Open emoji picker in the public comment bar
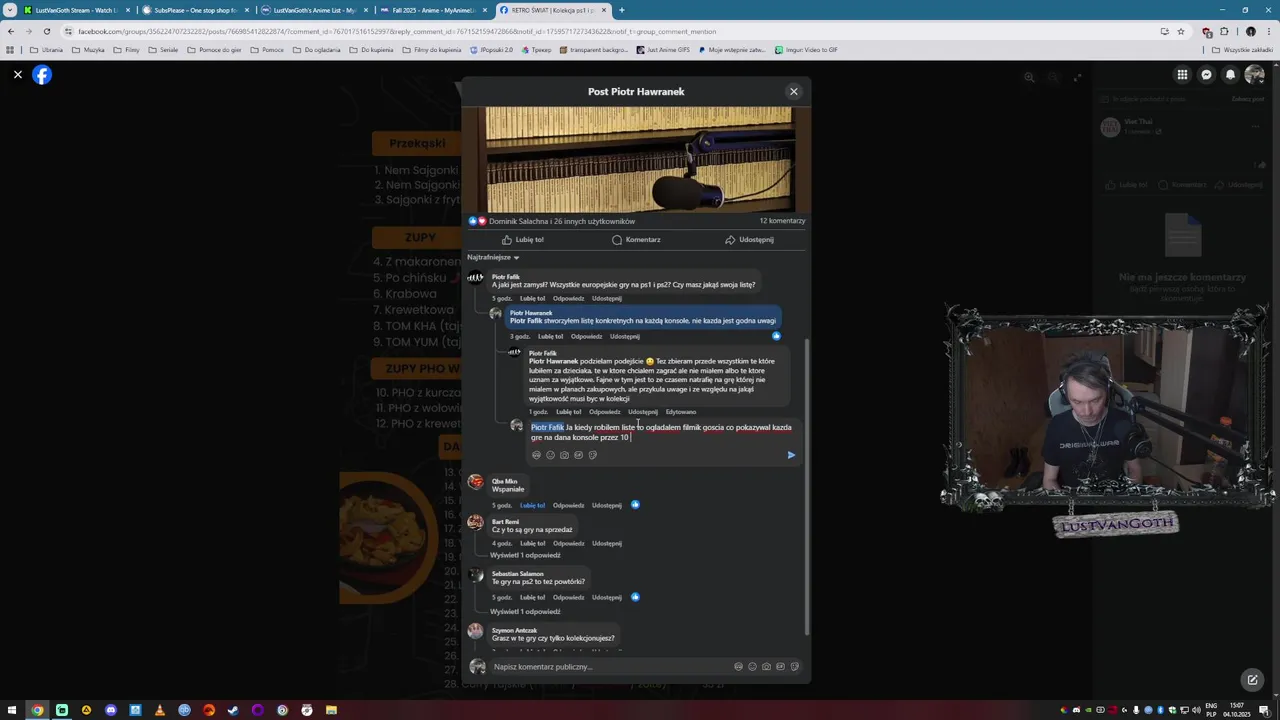This screenshot has height=720, width=1280. pyautogui.click(x=752, y=667)
